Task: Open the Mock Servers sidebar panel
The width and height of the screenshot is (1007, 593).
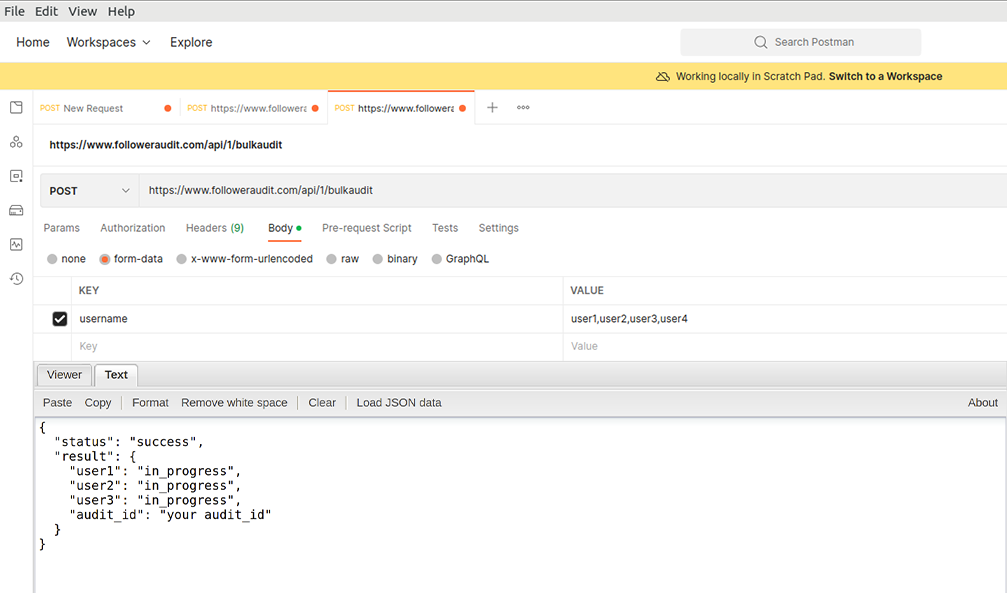Action: coord(16,210)
